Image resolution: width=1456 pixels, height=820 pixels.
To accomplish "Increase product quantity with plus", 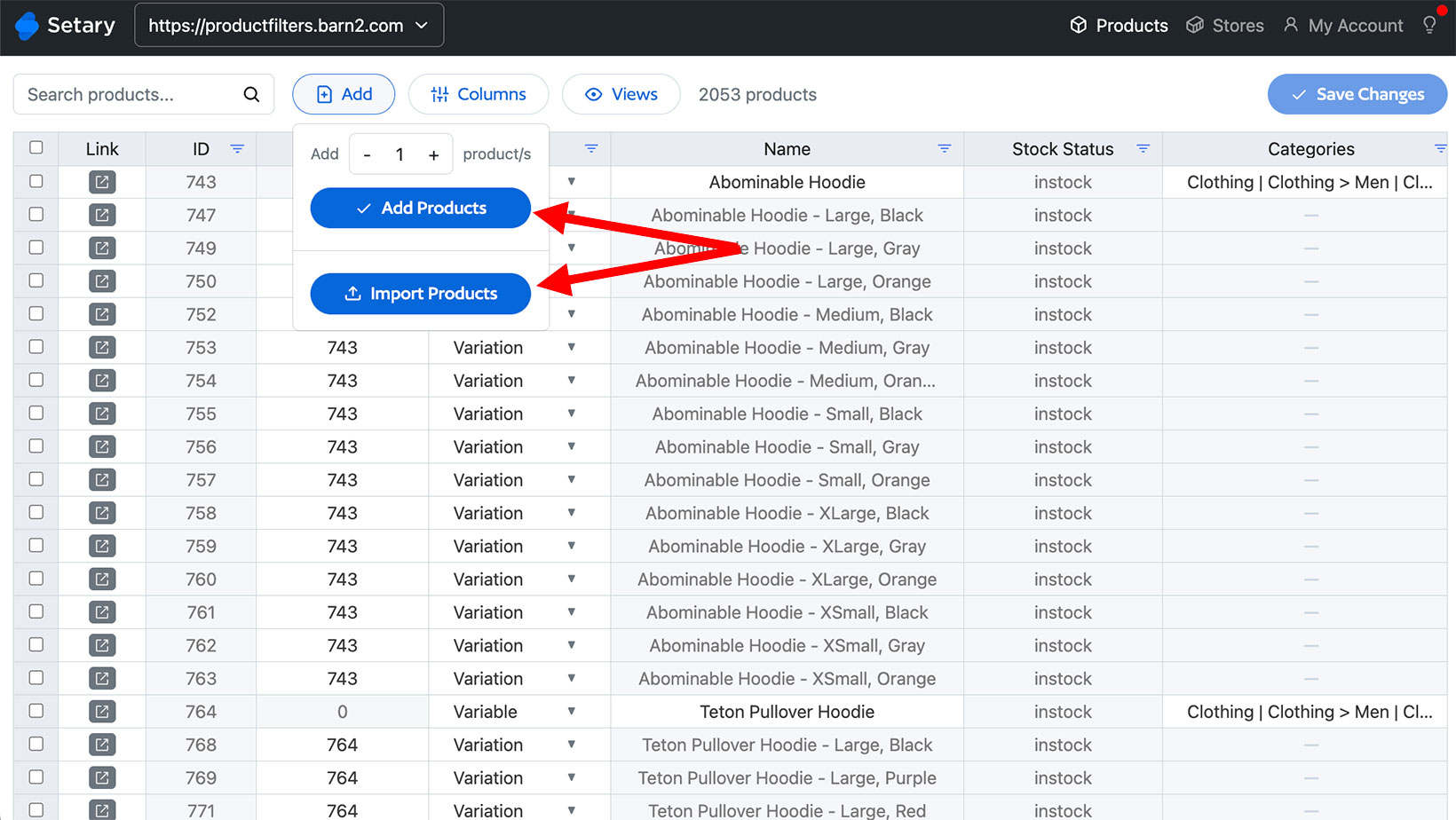I will 434,154.
